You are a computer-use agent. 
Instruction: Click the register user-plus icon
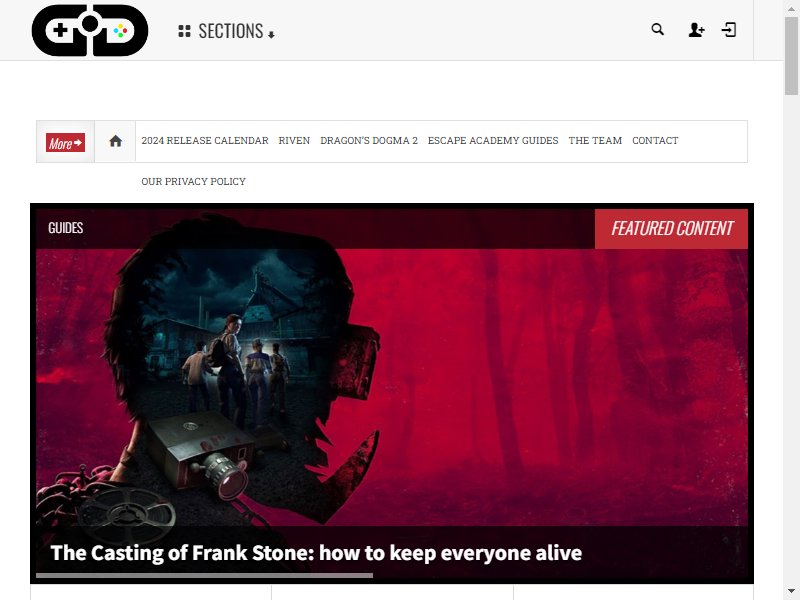(x=696, y=30)
